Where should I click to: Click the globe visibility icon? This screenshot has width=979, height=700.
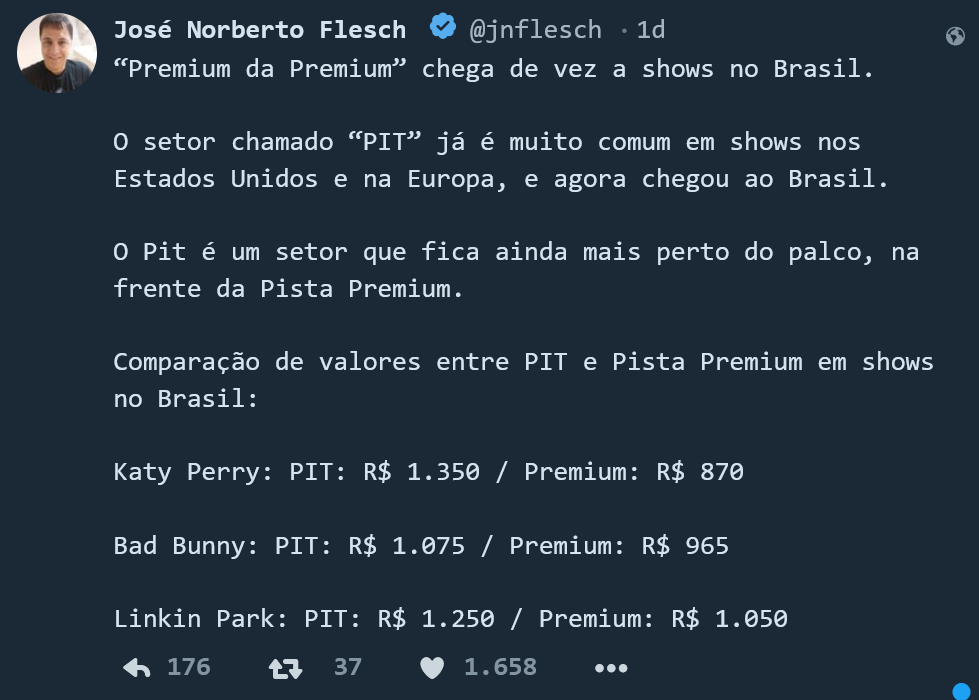955,36
